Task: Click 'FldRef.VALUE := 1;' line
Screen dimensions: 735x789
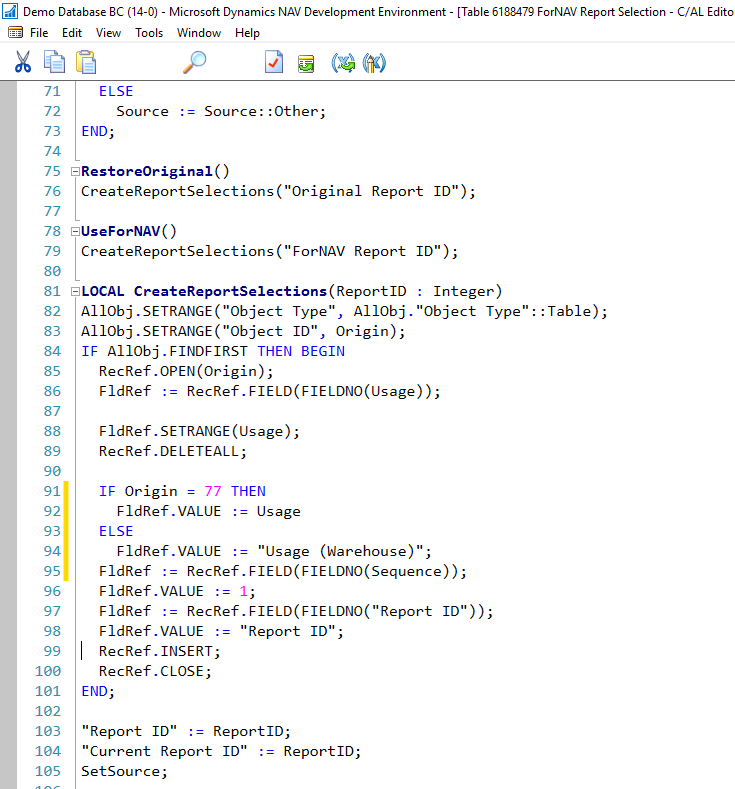Action: (x=177, y=591)
